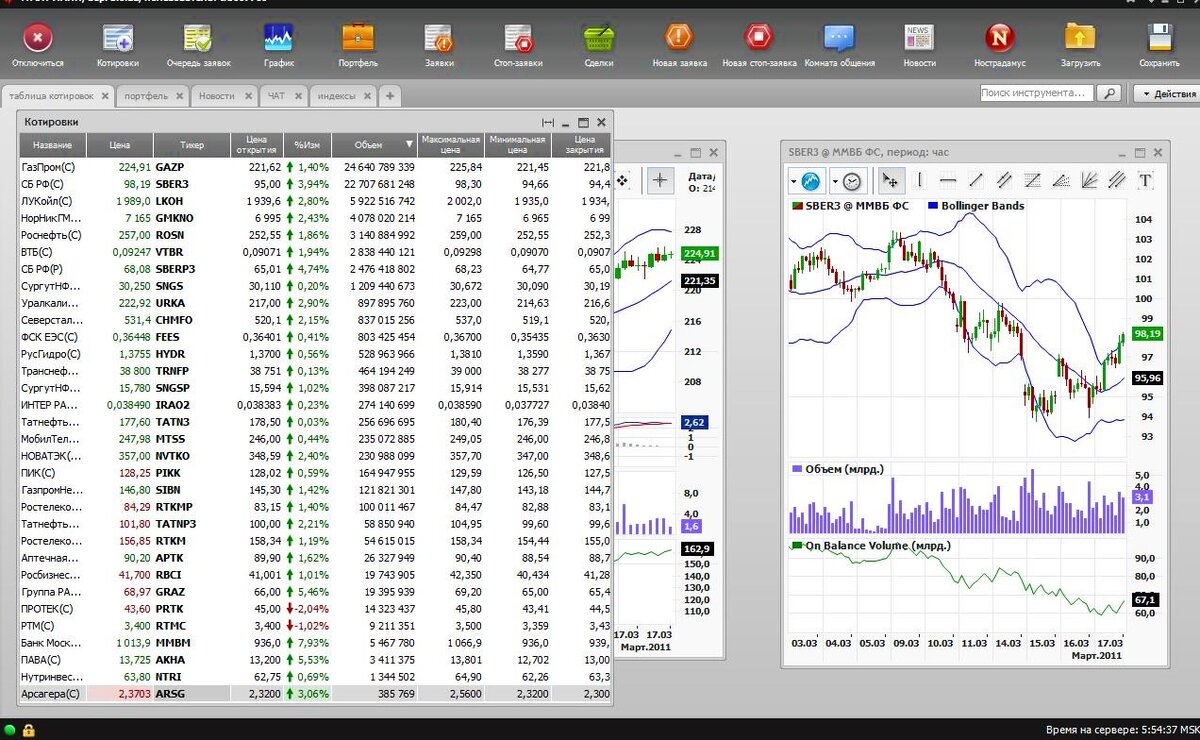
Task: Open the Новости news toolbar icon
Action: (919, 38)
